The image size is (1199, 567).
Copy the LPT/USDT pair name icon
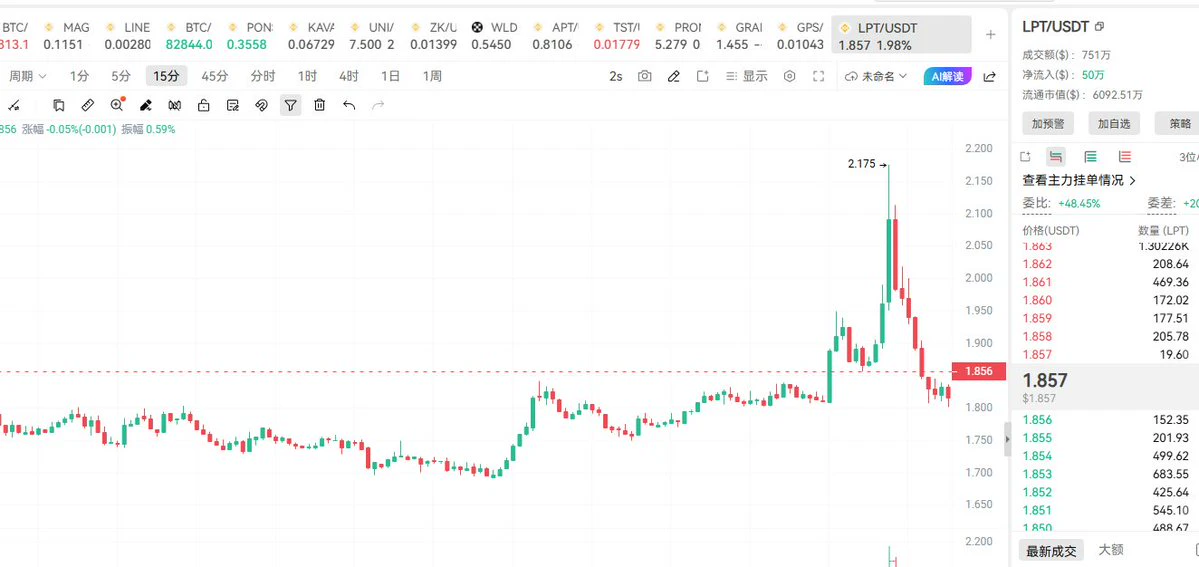(1100, 27)
